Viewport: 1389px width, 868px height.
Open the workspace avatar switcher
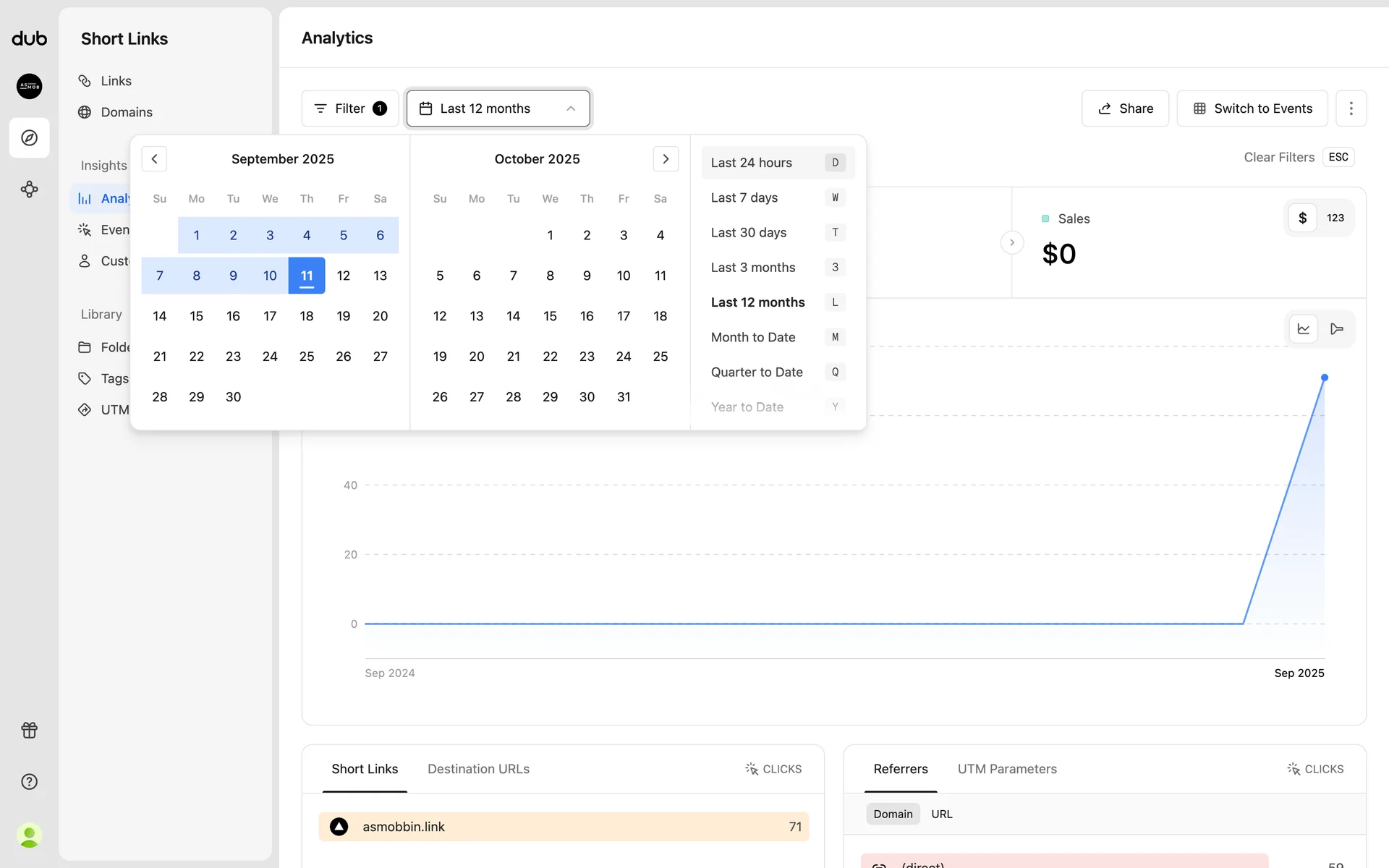coord(29,86)
